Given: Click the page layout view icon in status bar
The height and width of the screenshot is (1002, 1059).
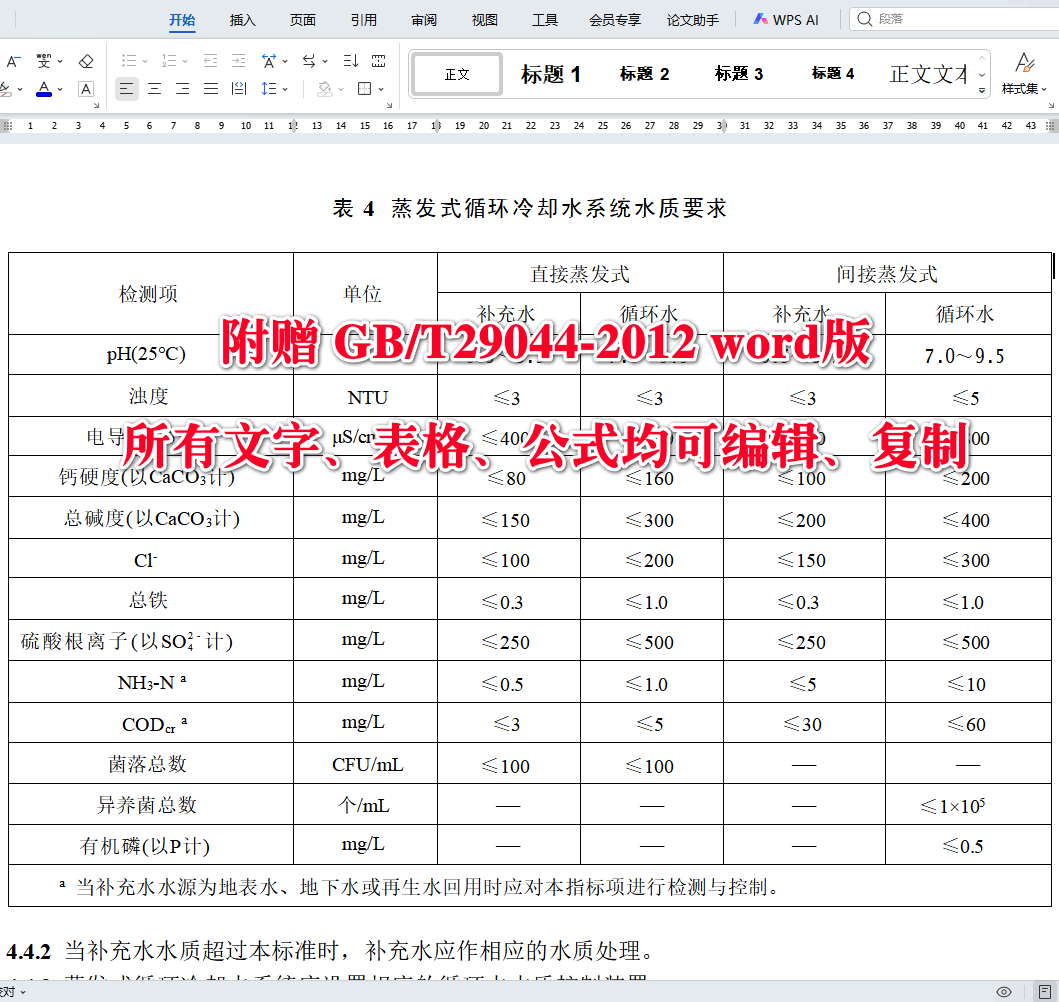Looking at the screenshot, I should pos(1045,992).
